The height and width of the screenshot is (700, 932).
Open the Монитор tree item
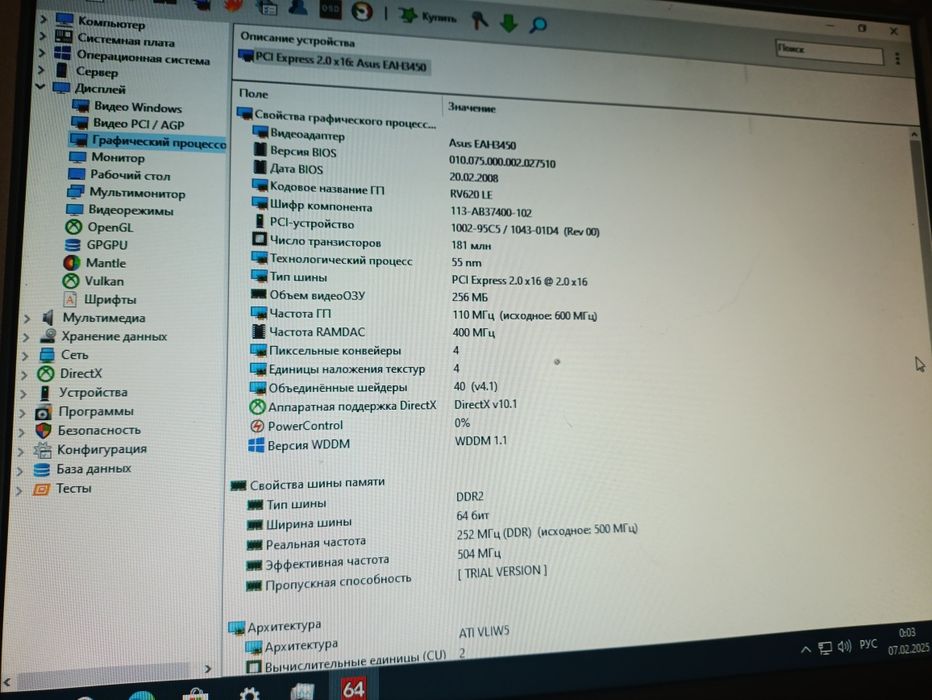click(x=106, y=157)
